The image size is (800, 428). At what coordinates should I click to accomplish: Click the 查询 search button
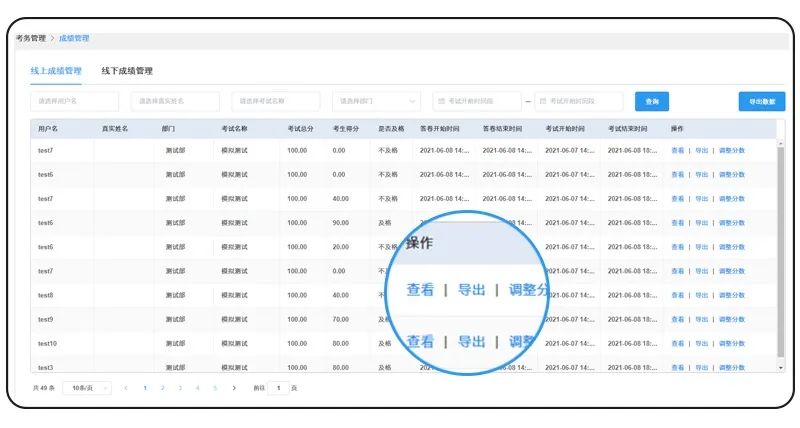(x=652, y=101)
